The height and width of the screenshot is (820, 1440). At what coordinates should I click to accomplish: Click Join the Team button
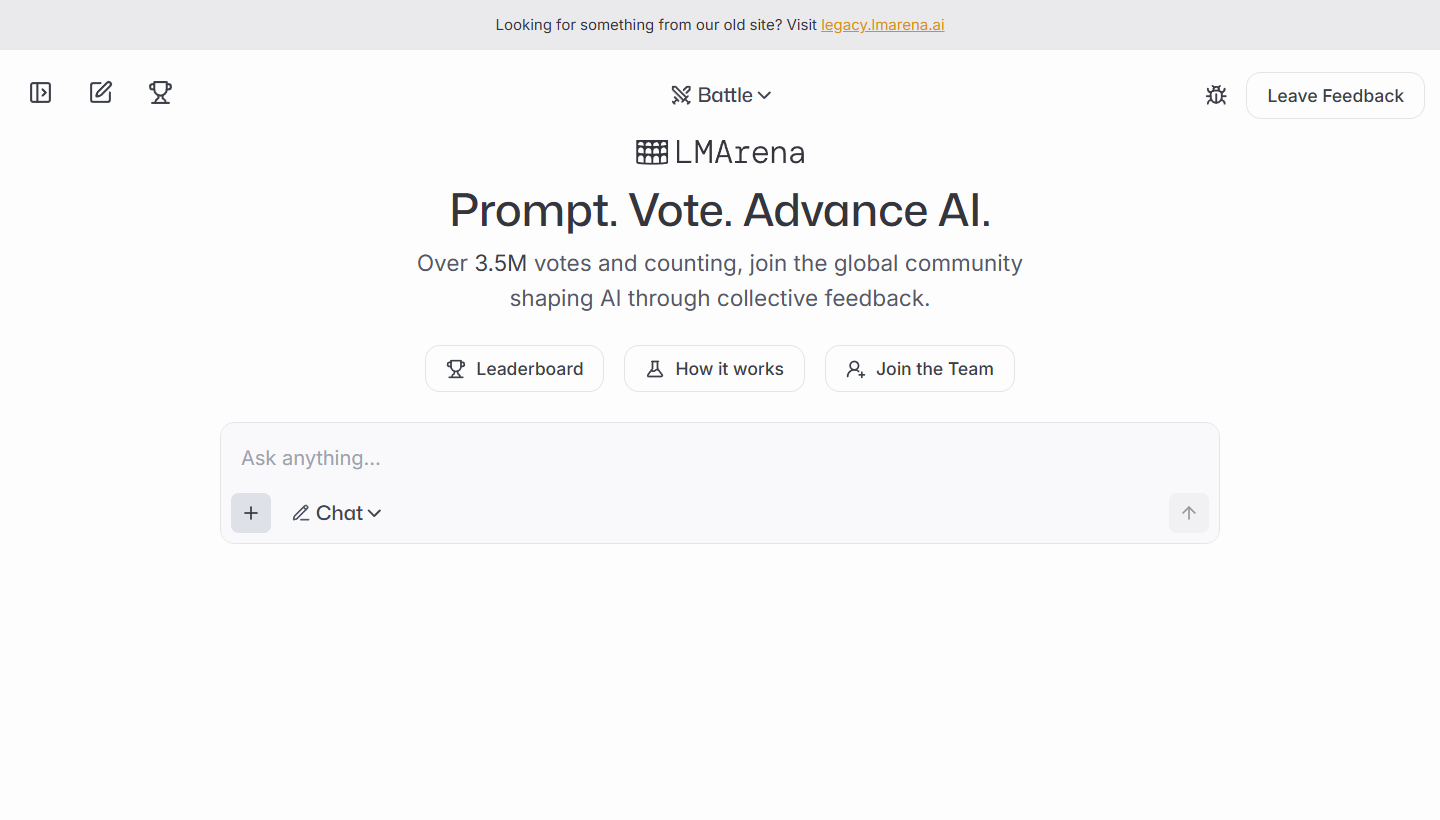[x=920, y=369]
